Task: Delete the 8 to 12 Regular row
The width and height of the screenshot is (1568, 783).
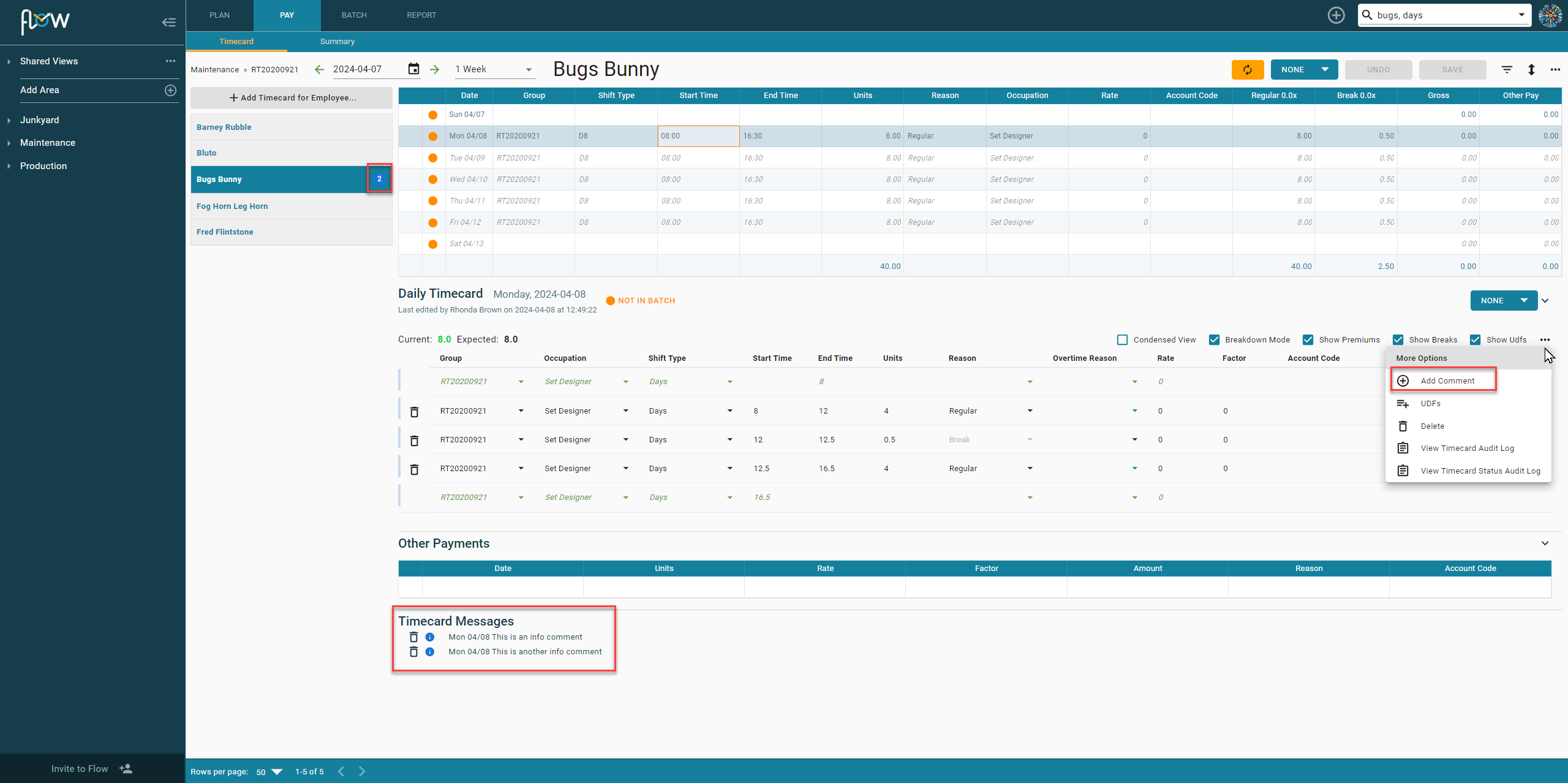Action: (414, 411)
